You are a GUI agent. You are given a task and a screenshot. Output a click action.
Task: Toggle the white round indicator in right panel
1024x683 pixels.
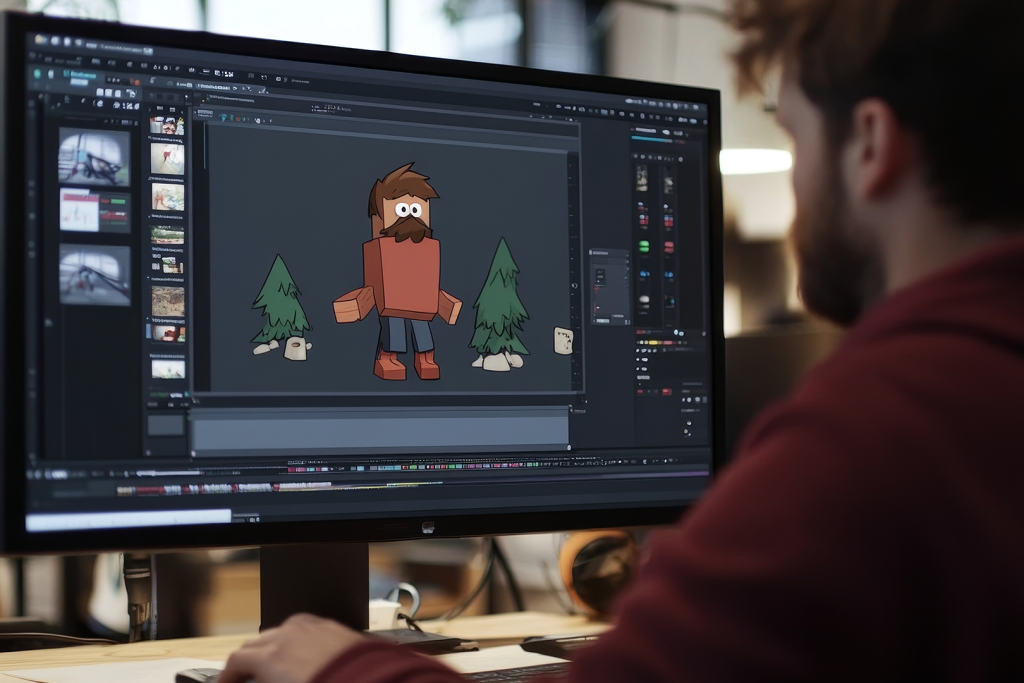click(643, 299)
